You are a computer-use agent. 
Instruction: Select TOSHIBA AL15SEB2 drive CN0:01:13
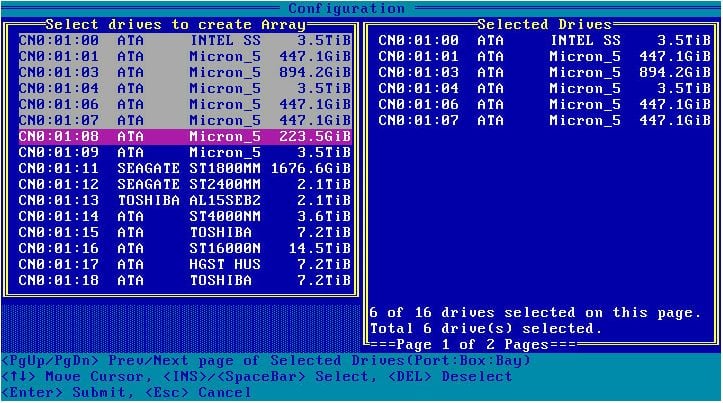click(x=185, y=200)
